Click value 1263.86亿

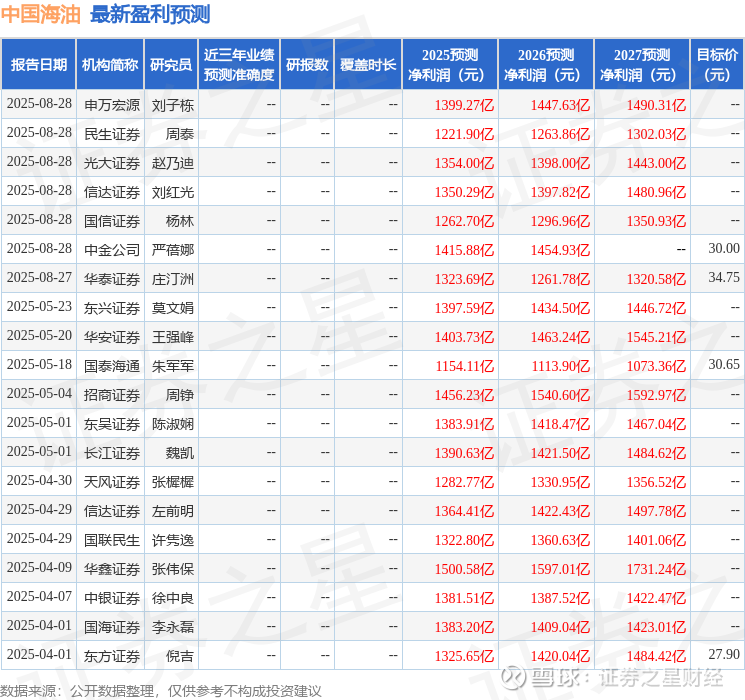coord(560,134)
